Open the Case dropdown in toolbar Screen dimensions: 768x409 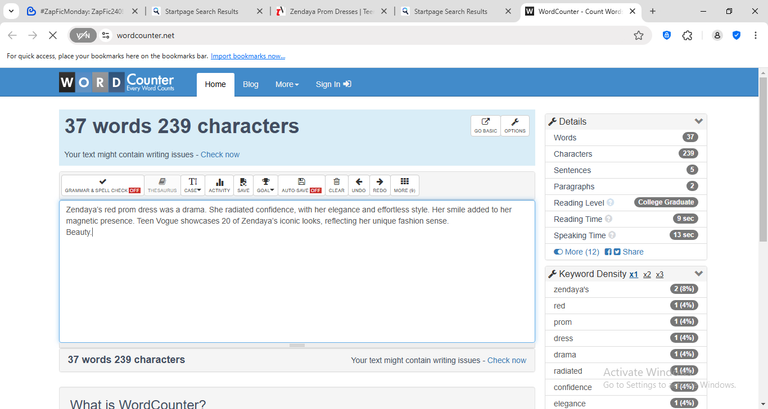tap(192, 185)
